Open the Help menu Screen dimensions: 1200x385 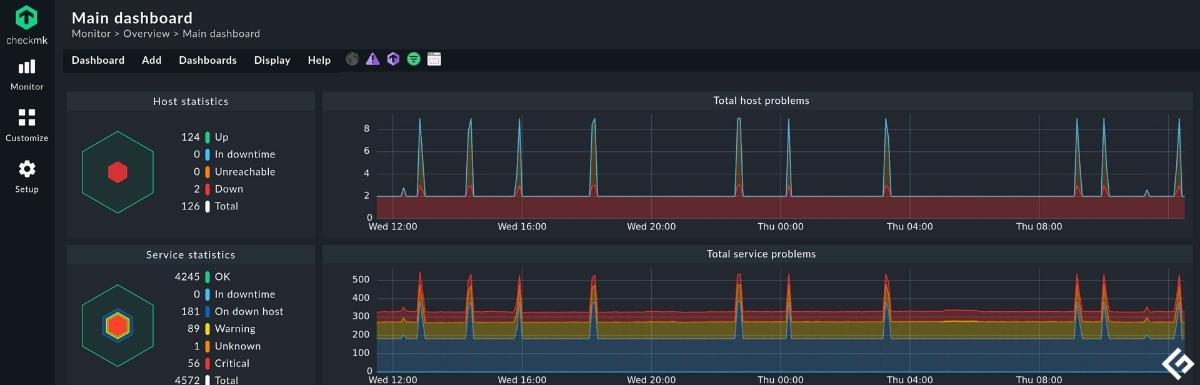click(x=319, y=60)
